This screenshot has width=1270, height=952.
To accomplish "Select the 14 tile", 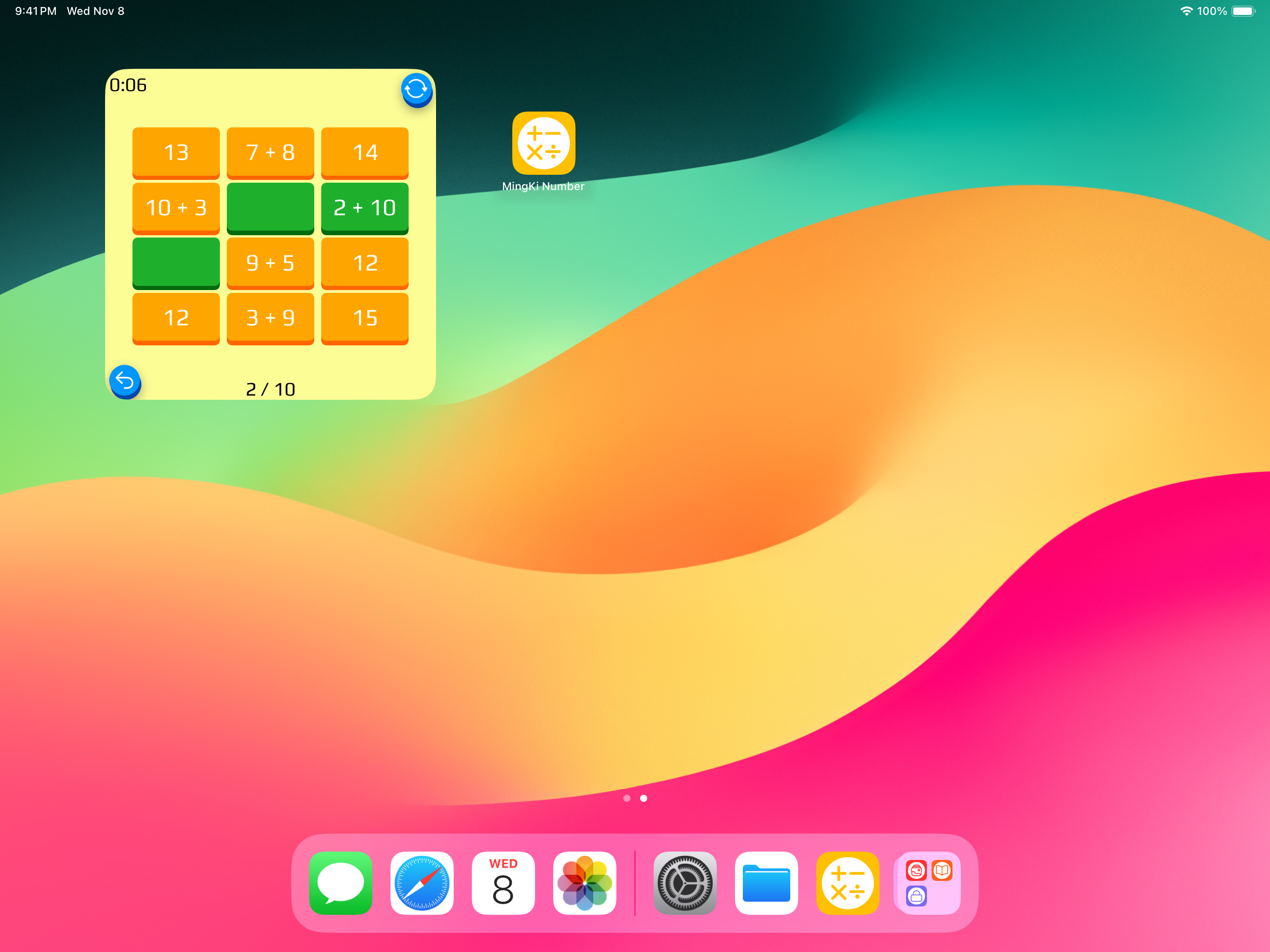I will click(364, 153).
